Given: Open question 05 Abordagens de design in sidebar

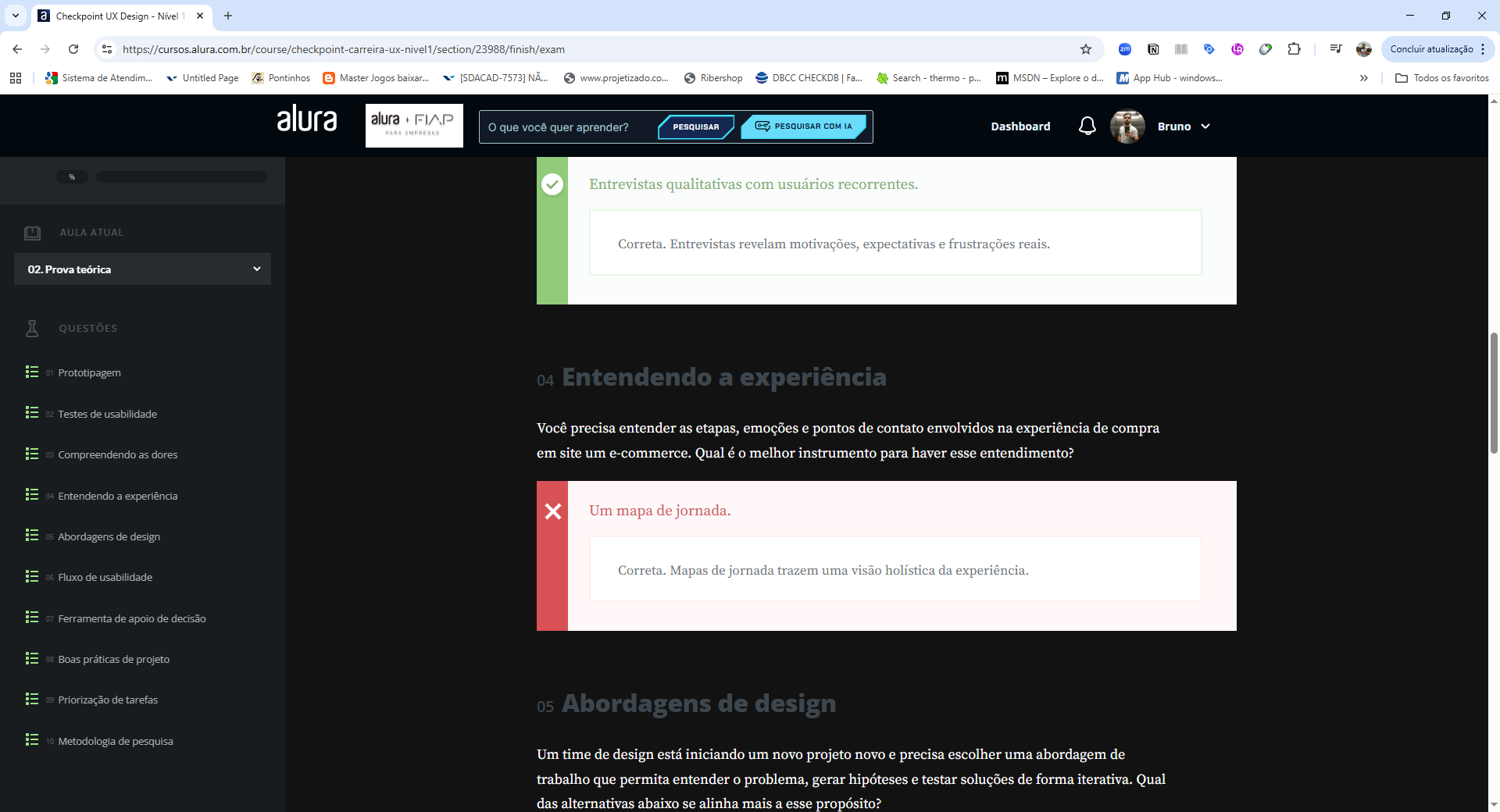Looking at the screenshot, I should (x=109, y=537).
